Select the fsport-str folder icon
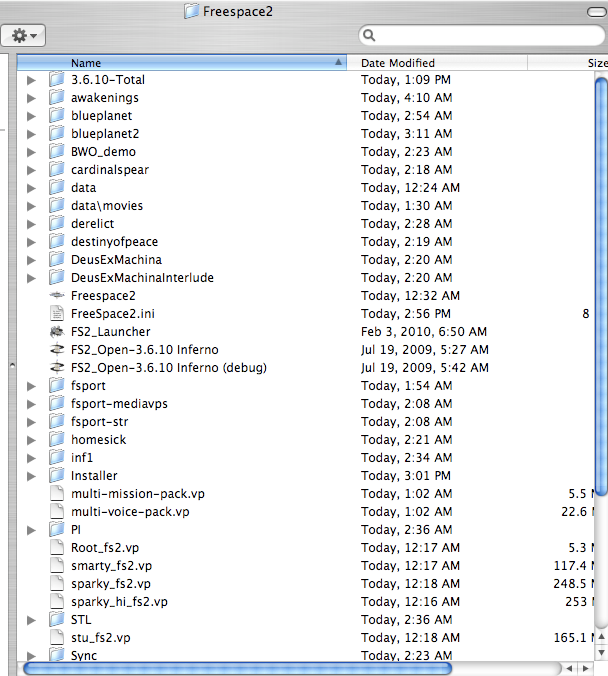This screenshot has height=676, width=608. point(56,421)
